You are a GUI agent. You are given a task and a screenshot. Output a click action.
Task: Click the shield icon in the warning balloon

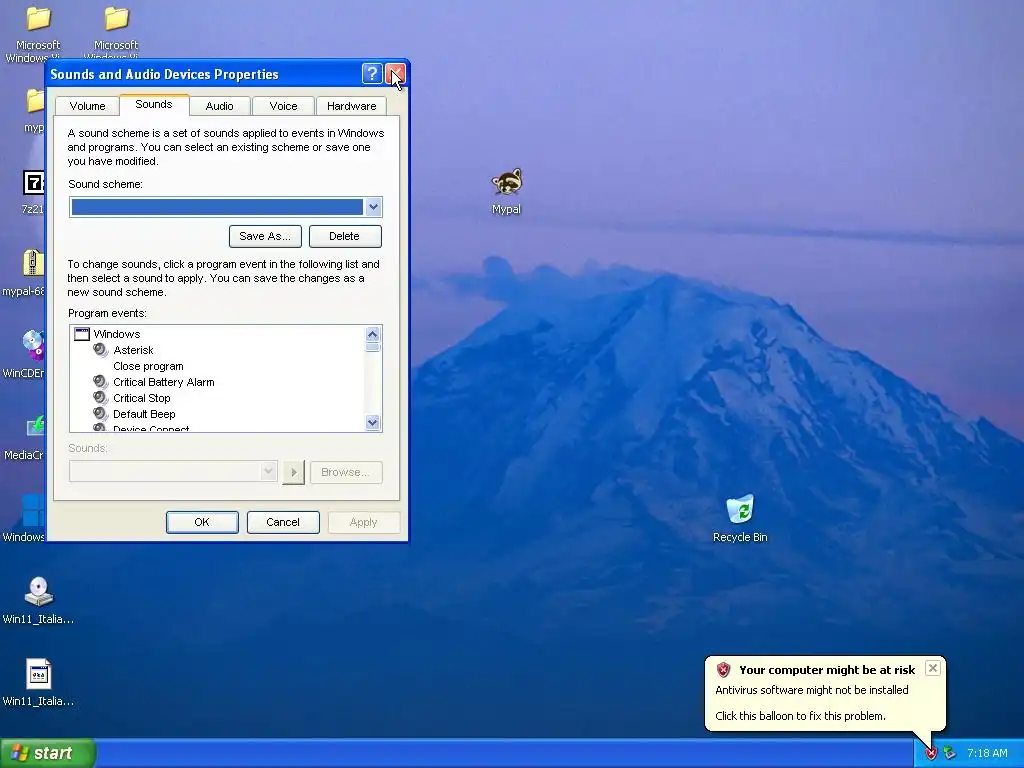723,669
